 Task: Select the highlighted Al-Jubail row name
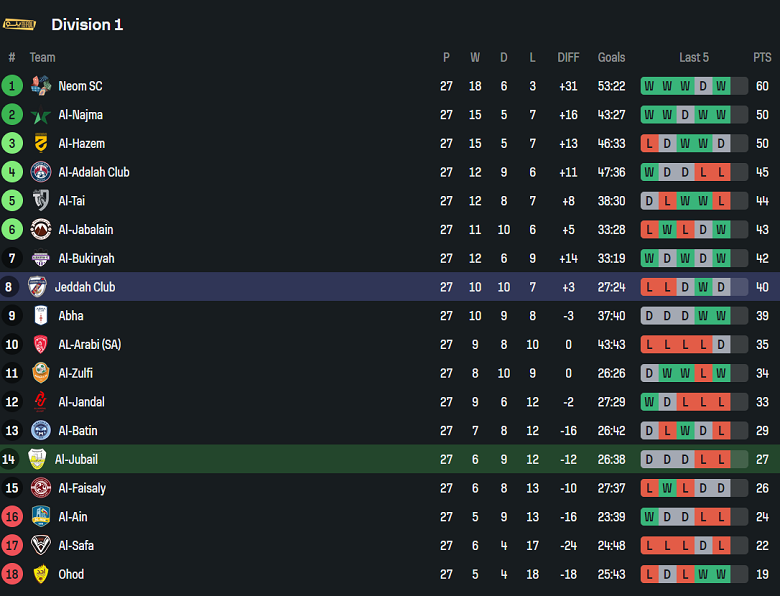tap(76, 460)
